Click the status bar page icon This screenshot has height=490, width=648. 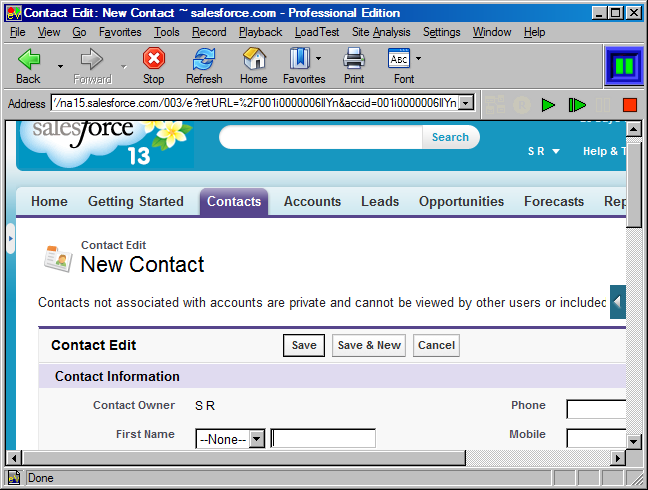(x=14, y=478)
